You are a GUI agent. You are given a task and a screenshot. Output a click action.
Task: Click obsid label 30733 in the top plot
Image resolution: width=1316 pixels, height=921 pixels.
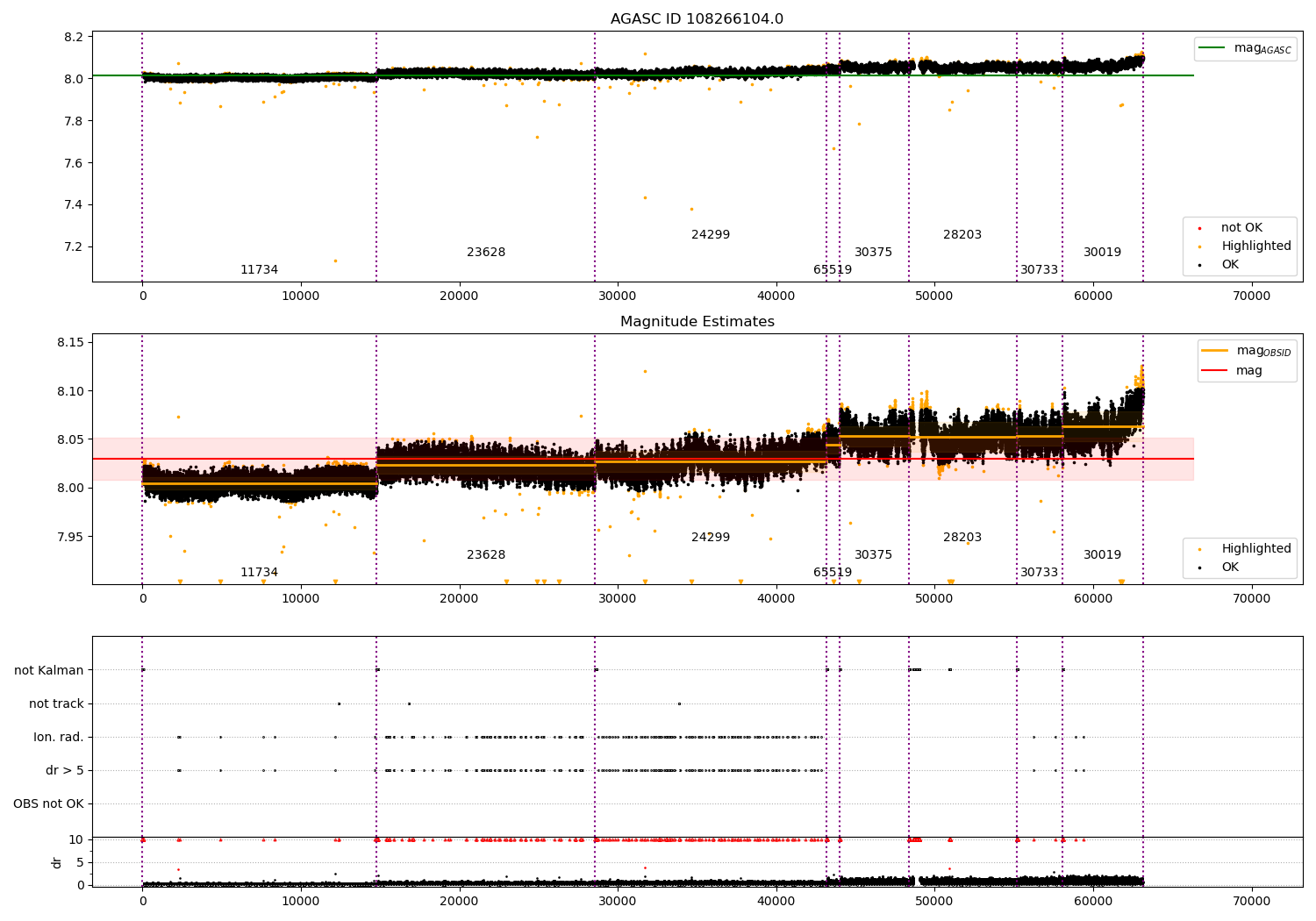[x=1039, y=270]
